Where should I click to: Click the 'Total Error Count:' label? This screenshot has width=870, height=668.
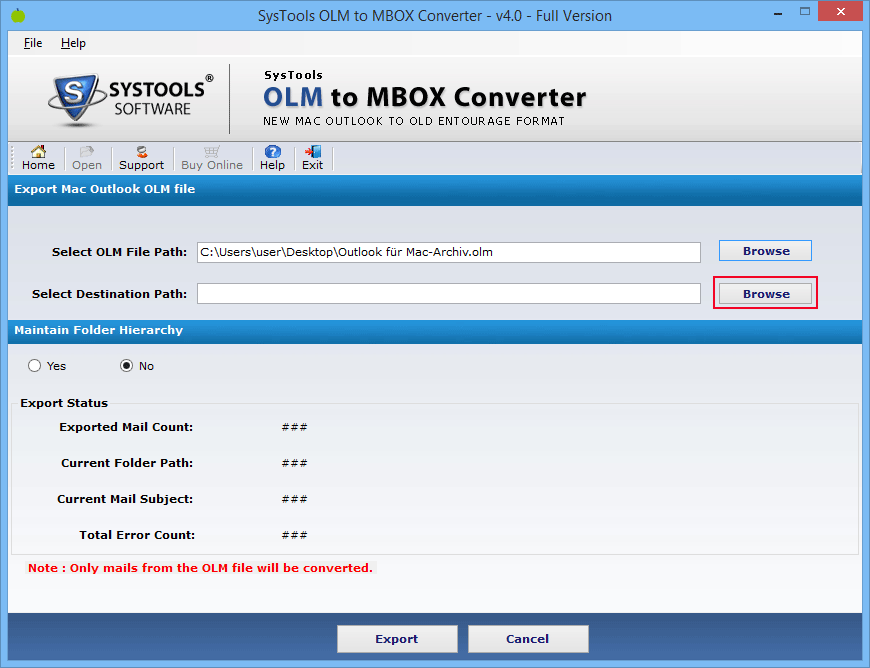137,535
